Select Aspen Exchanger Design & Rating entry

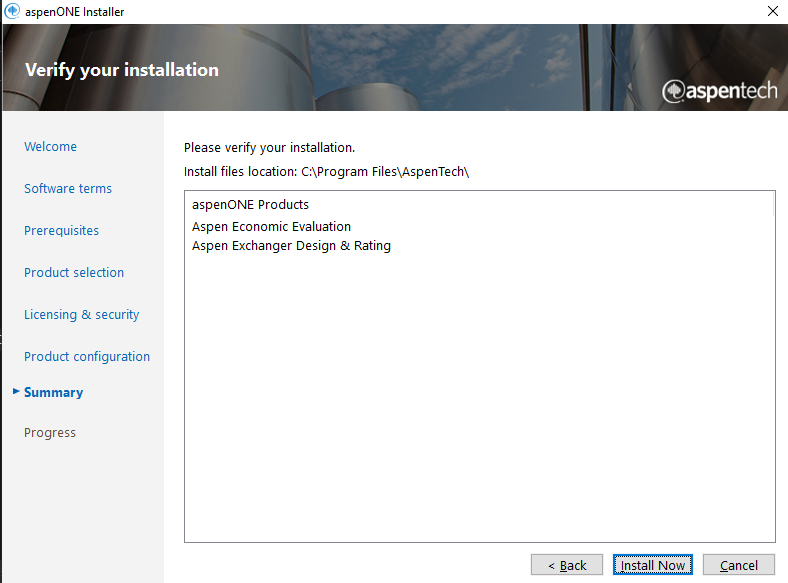(291, 245)
